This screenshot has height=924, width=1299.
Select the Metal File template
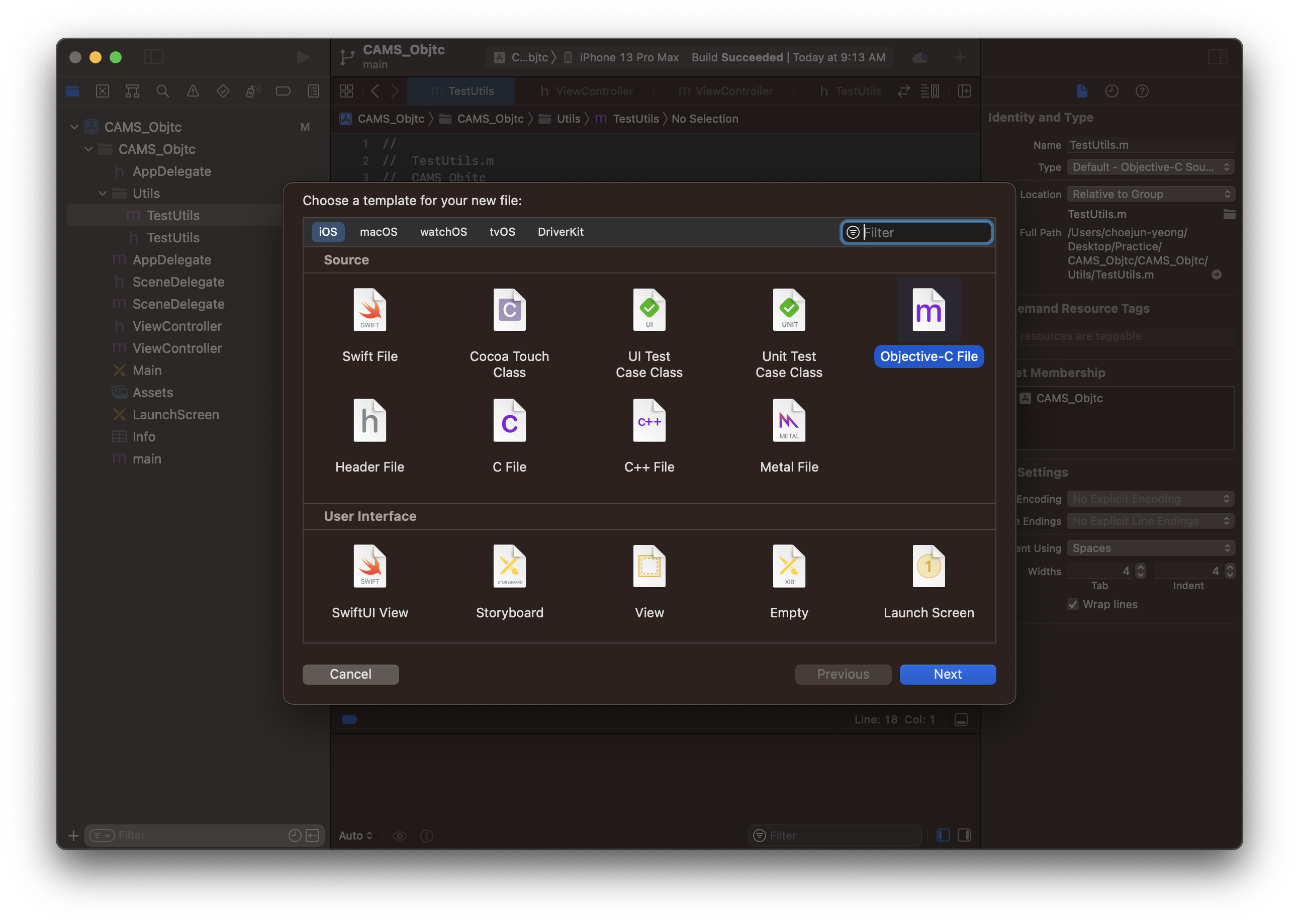click(789, 421)
